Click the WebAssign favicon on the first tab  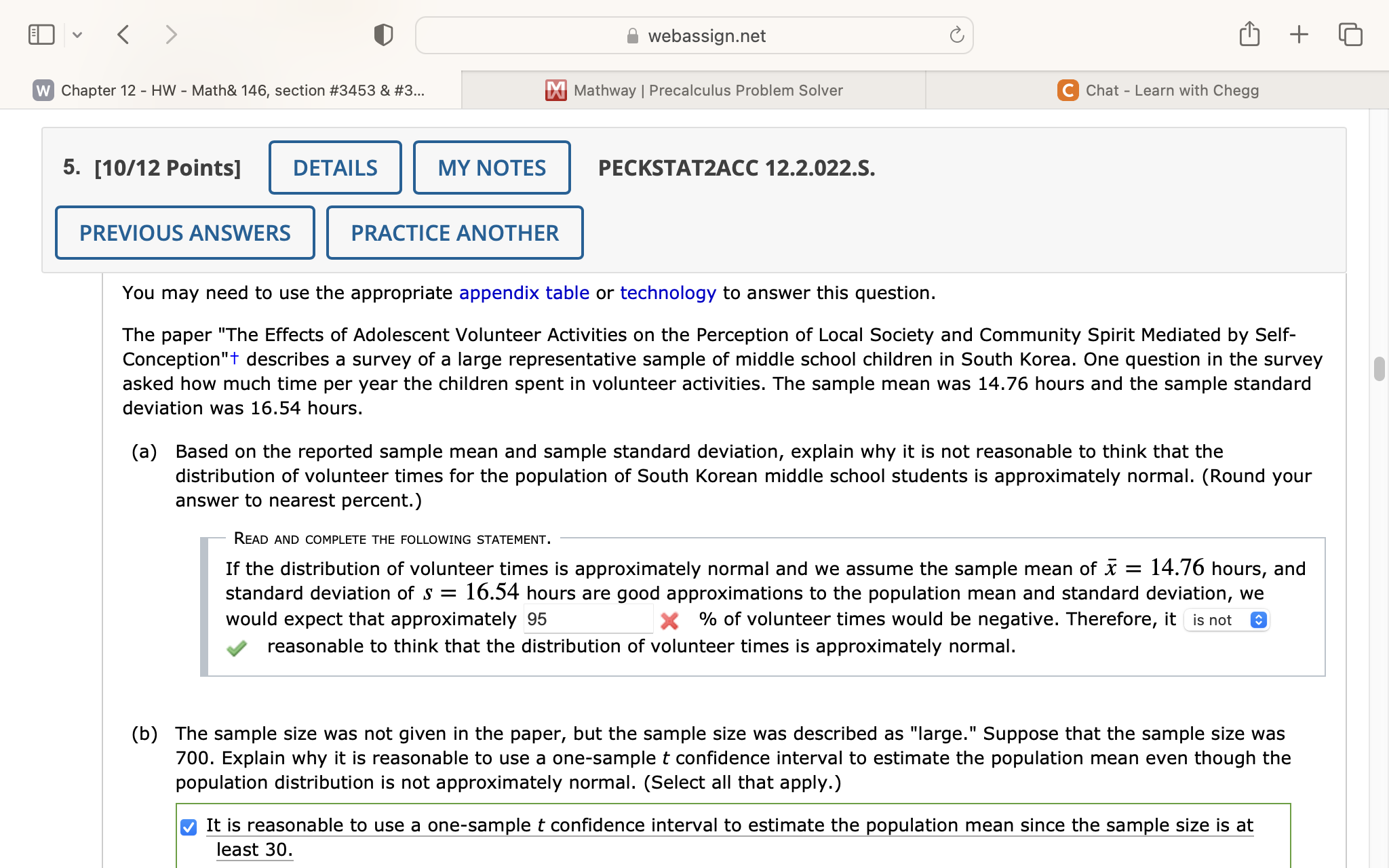(x=42, y=90)
